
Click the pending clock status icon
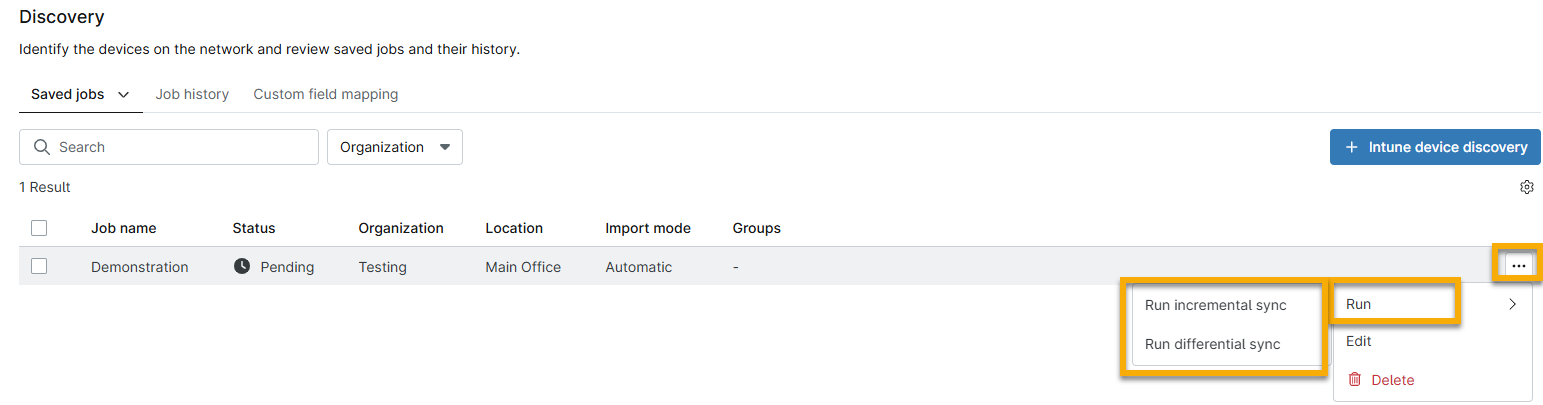[242, 267]
